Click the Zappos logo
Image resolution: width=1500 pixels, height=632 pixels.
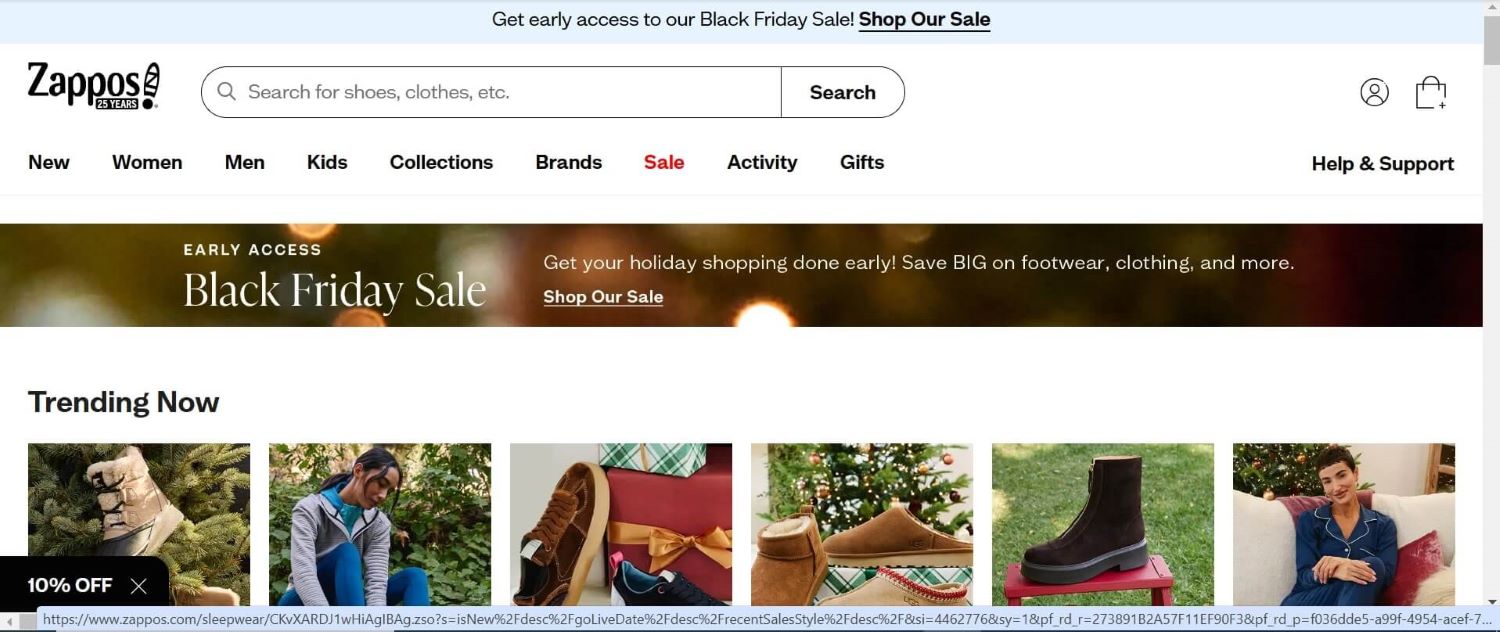(x=94, y=86)
